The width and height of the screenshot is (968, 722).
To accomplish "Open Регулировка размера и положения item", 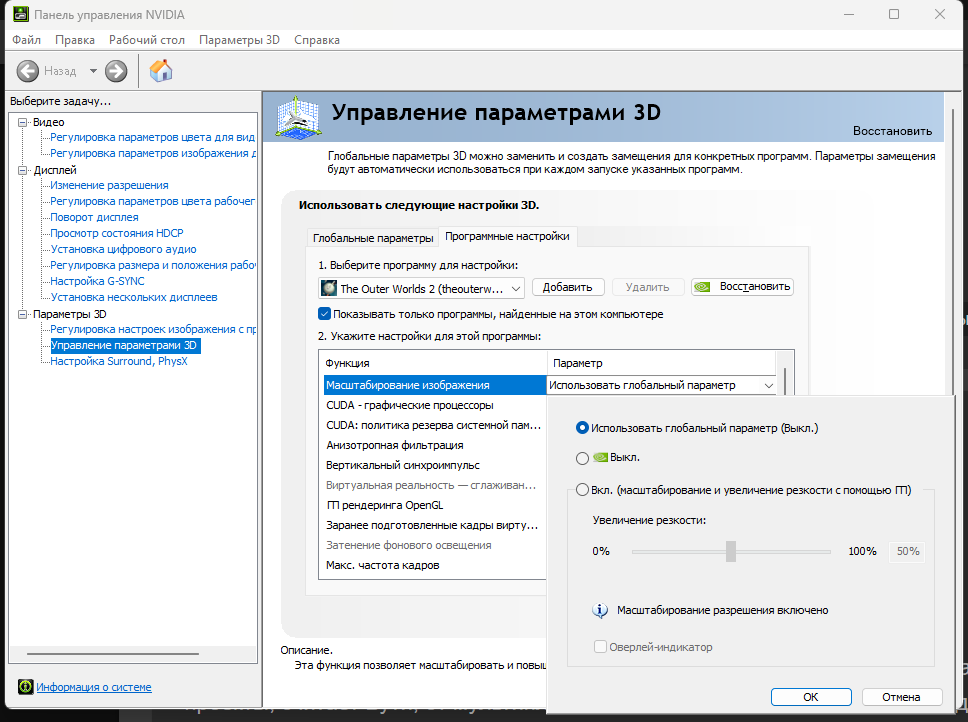I will (152, 265).
